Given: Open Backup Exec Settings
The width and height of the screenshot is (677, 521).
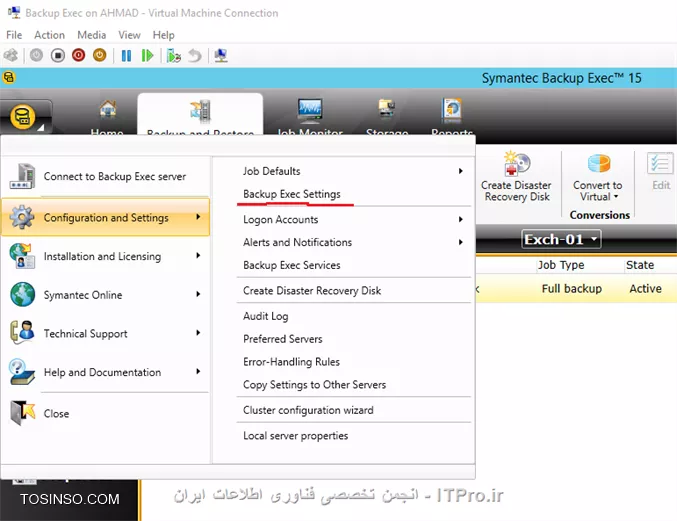Looking at the screenshot, I should pyautogui.click(x=292, y=194).
